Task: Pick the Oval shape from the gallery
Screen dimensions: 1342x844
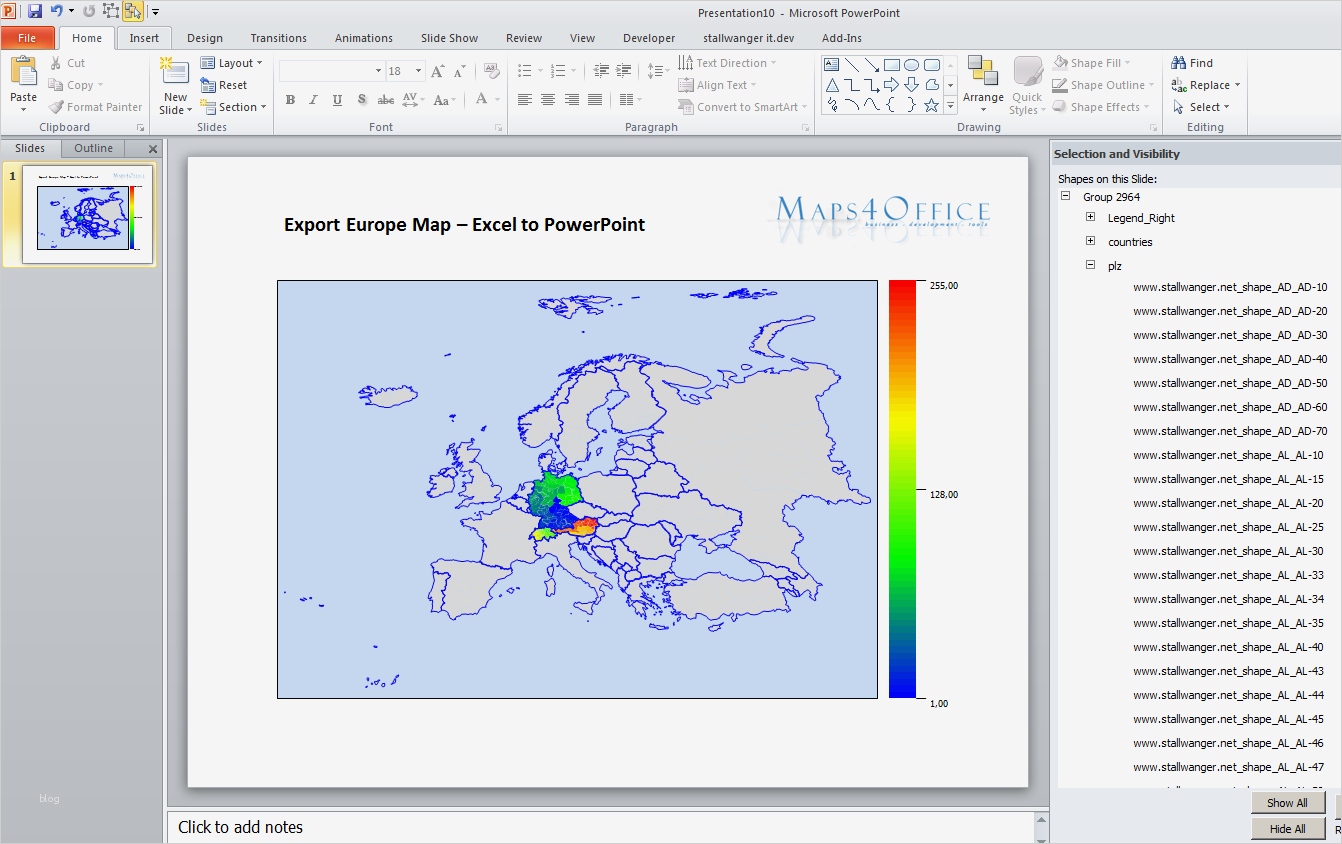Action: coord(911,63)
